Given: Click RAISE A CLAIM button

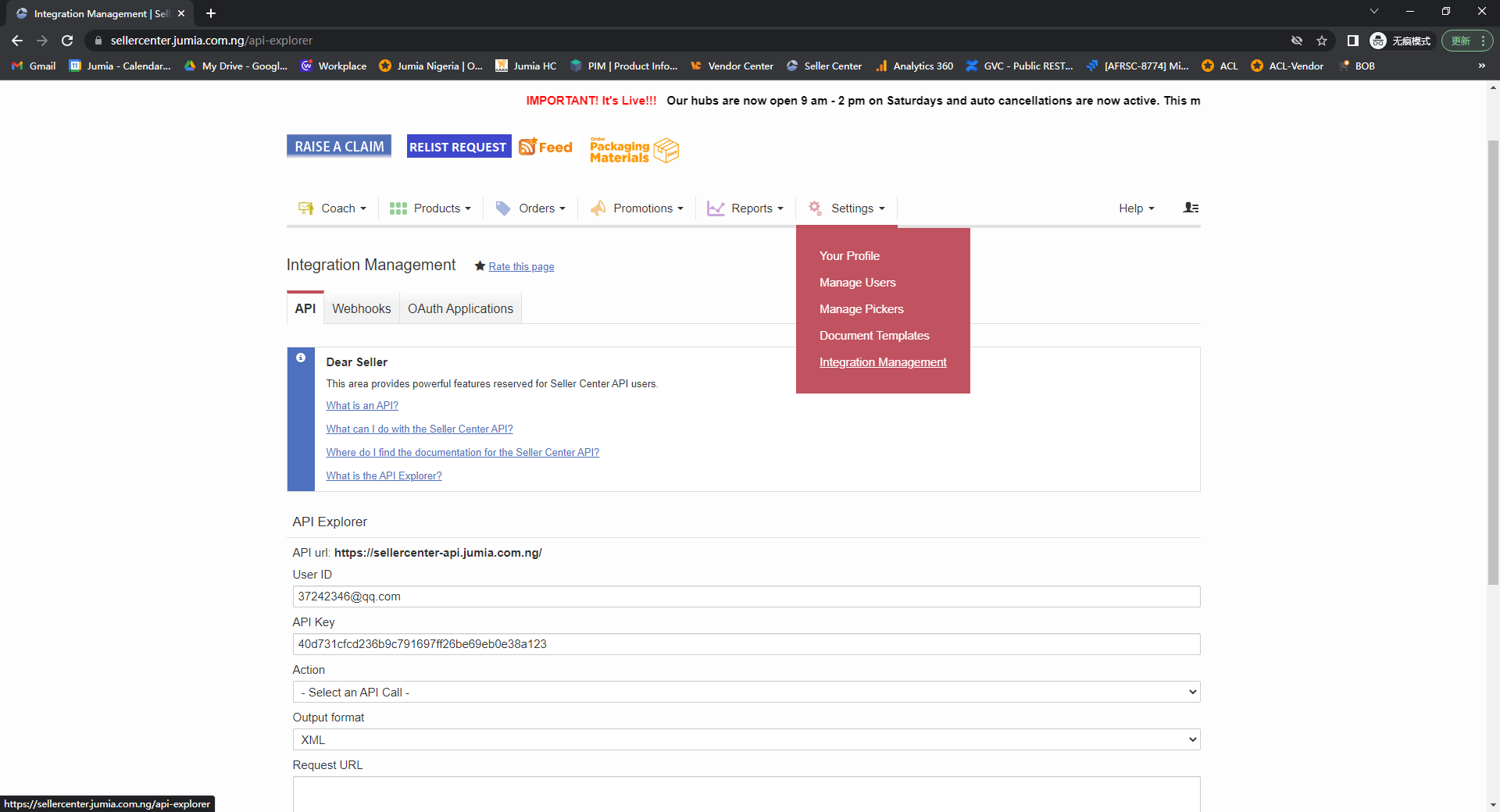Looking at the screenshot, I should click(339, 146).
